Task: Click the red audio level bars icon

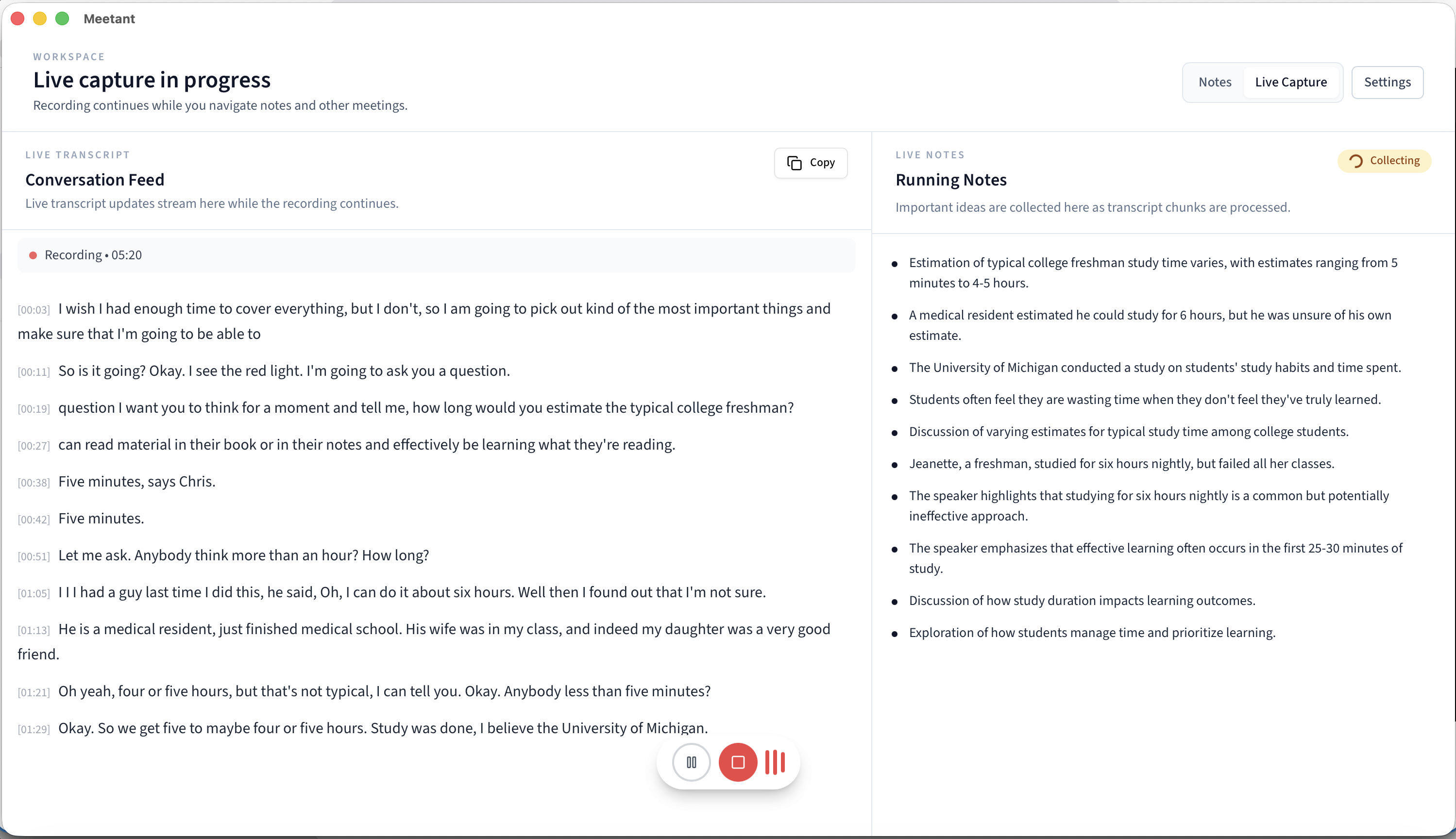Action: tap(775, 762)
